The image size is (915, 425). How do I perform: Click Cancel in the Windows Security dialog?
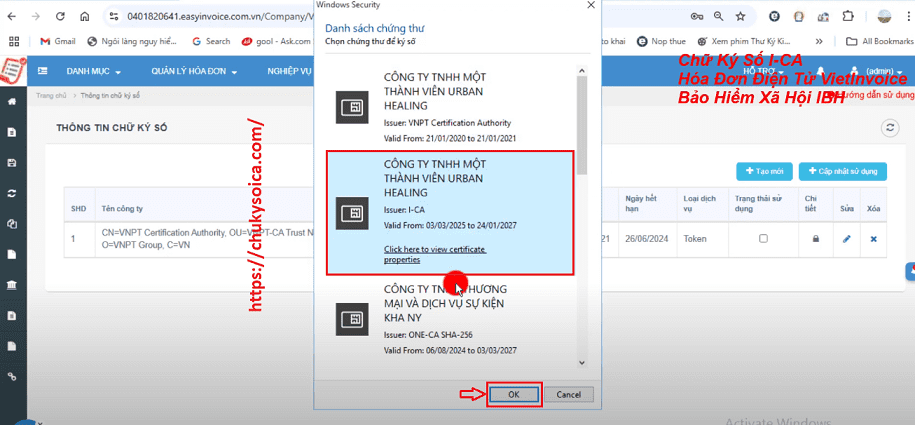pos(568,395)
